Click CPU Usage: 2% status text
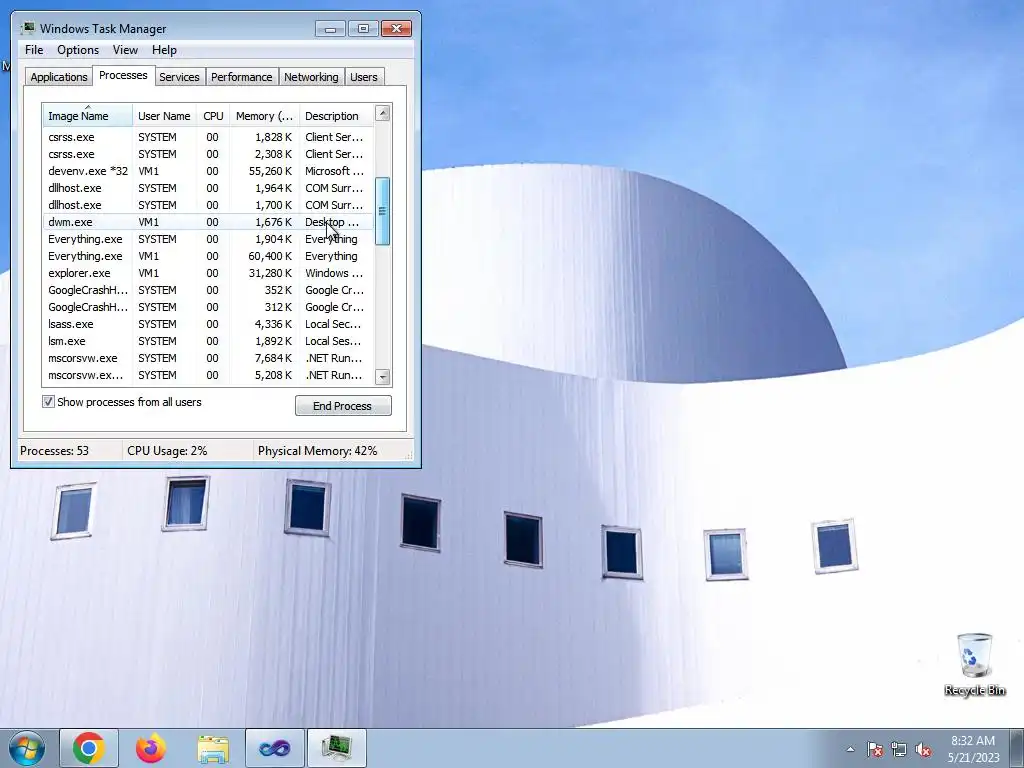 (167, 451)
